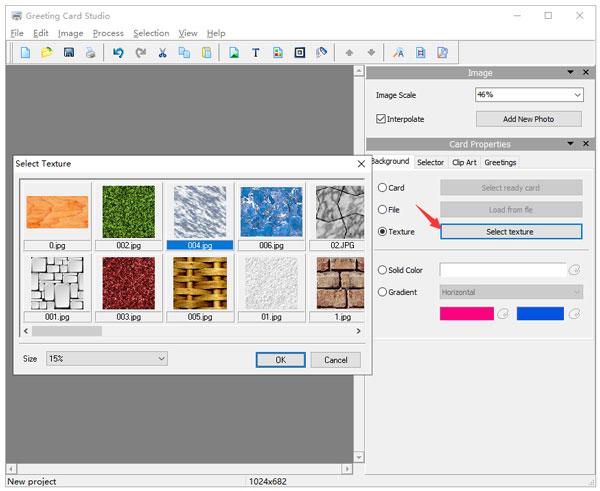Toggle the Interpolate checkbox
The image size is (600, 491).
click(381, 119)
